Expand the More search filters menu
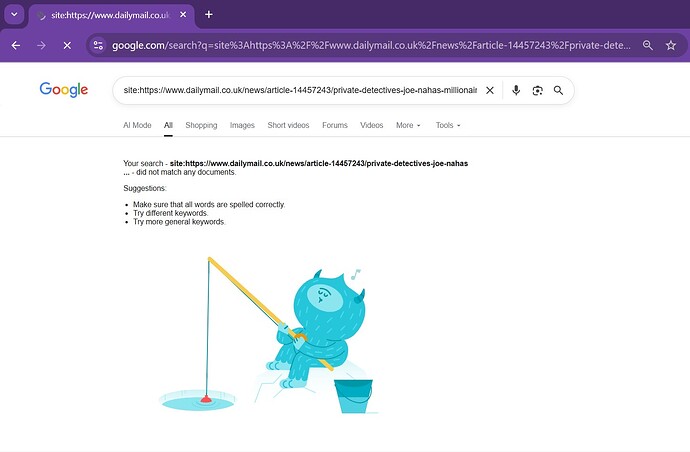690x452 pixels. tap(408, 125)
